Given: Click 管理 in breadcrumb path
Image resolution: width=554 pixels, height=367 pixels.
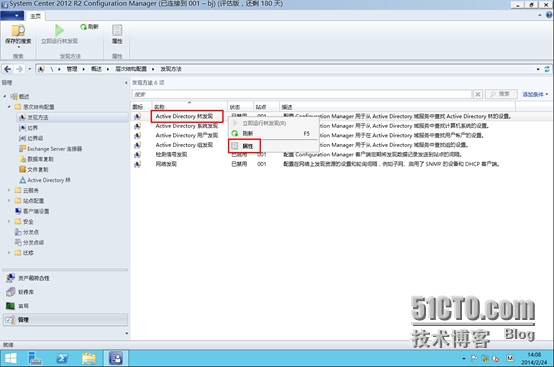Looking at the screenshot, I should point(72,69).
